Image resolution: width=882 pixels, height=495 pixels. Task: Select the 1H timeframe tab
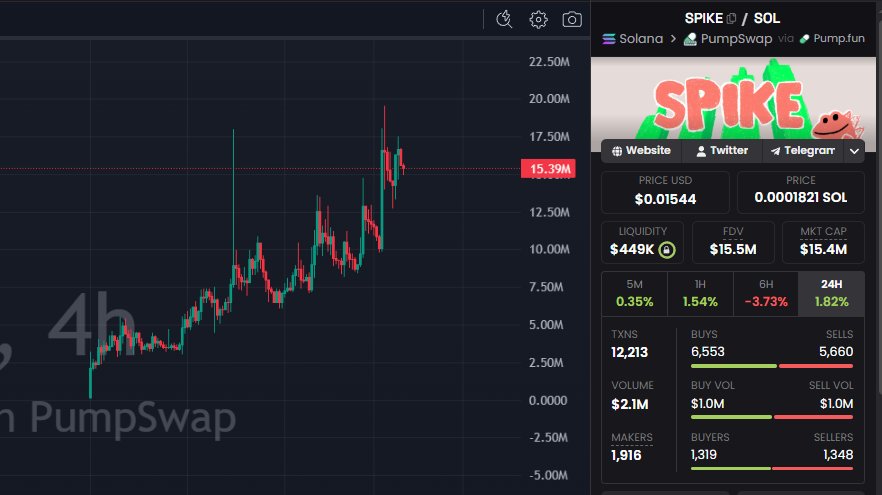[700, 294]
